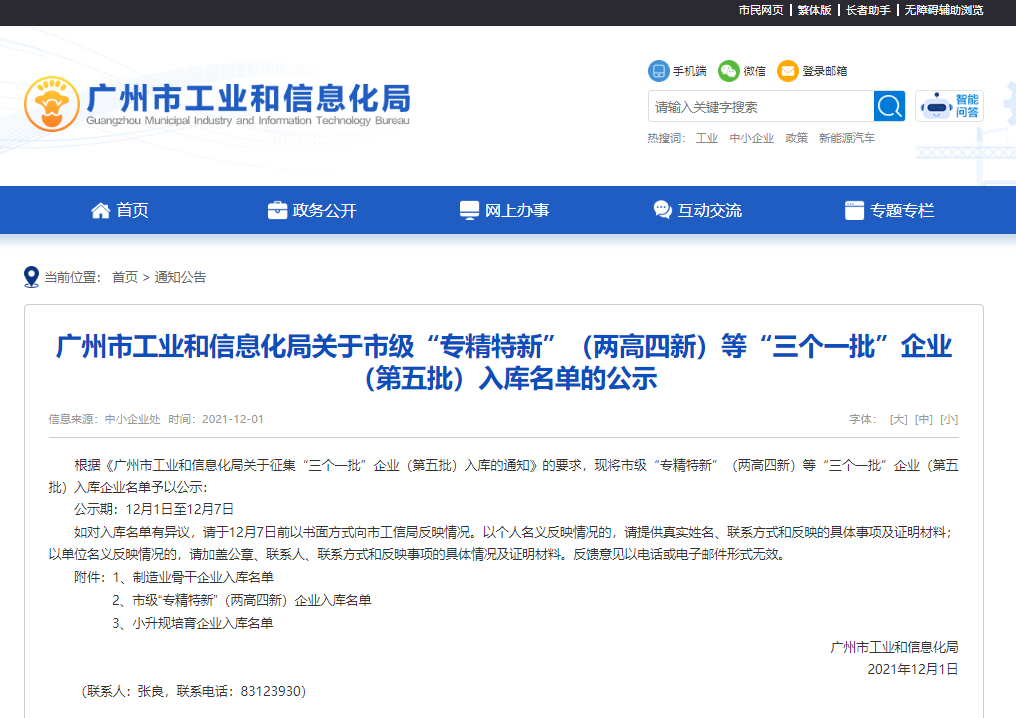This screenshot has height=718, width=1016.
Task: Switch to 繁体版 traditional Chinese
Action: coord(814,10)
